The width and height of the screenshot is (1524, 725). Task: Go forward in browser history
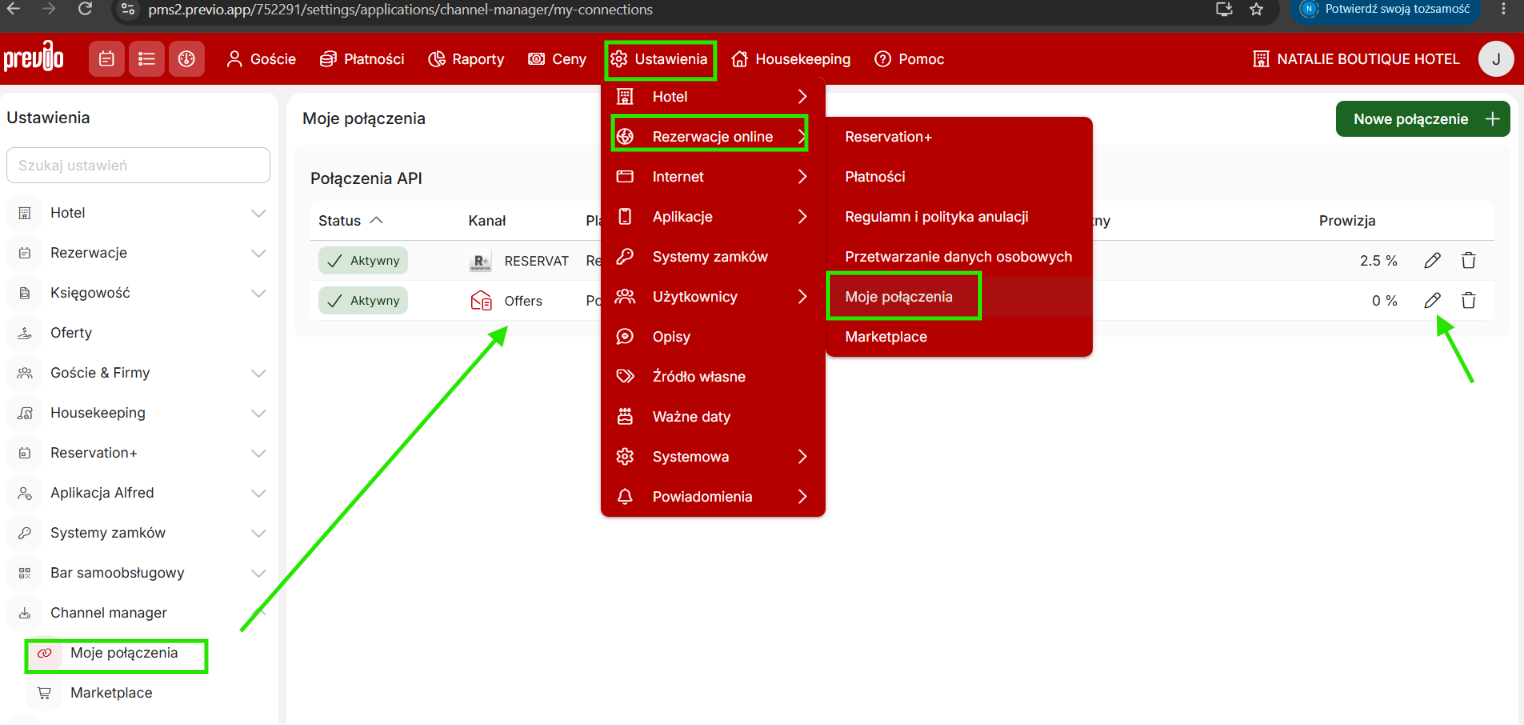coord(49,9)
